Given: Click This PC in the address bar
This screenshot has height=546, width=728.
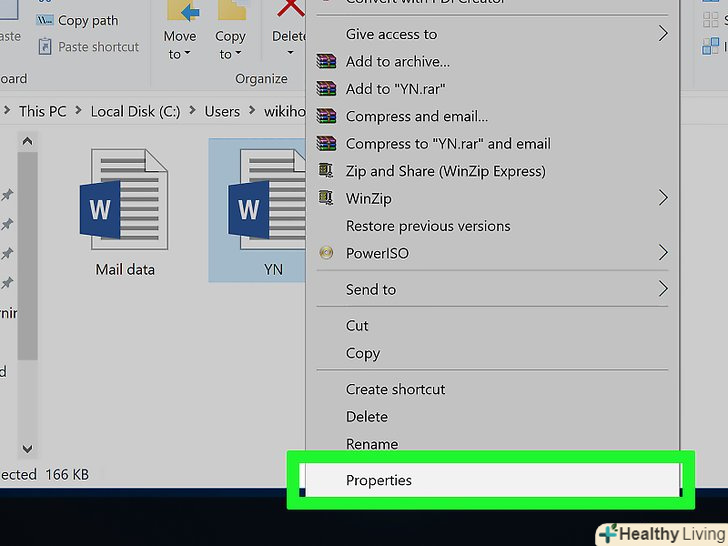Looking at the screenshot, I should coord(42,111).
